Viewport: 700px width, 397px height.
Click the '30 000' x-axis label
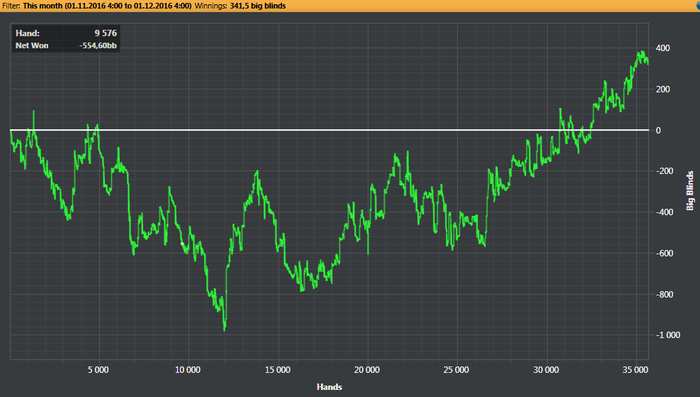coord(546,370)
